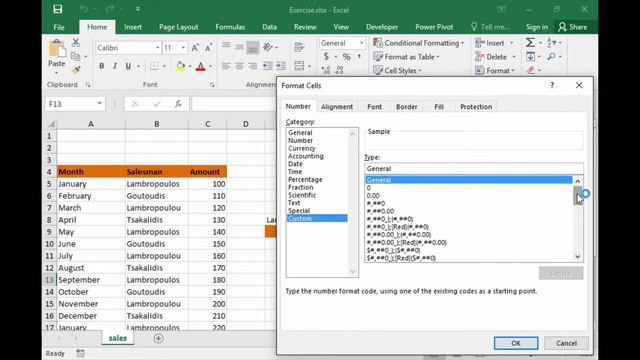Select the sales sheet tab
This screenshot has height=360, width=640.
click(x=118, y=338)
